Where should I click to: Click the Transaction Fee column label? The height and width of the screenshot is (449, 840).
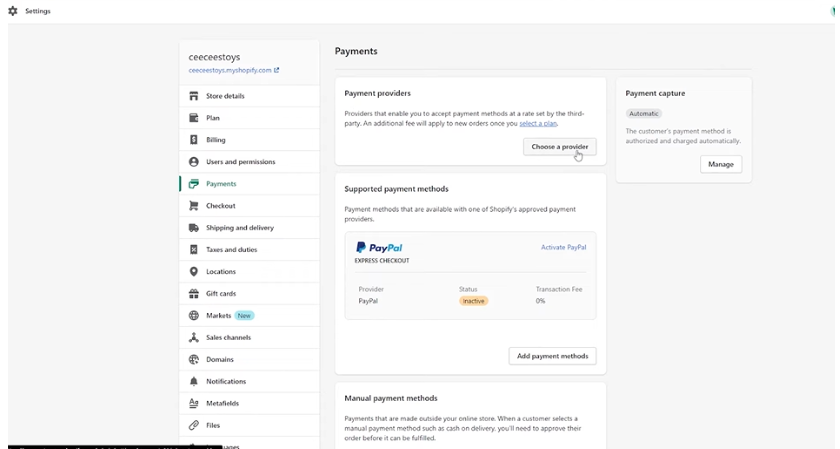[559, 289]
